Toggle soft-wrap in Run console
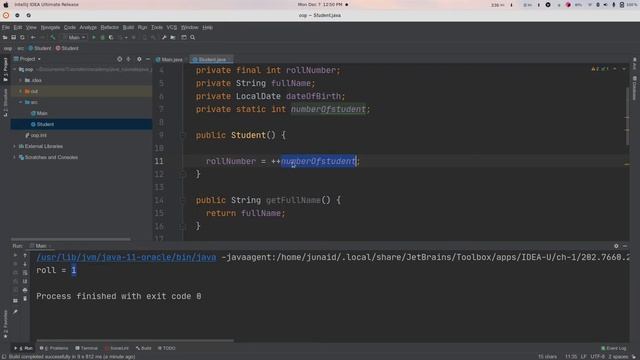This screenshot has height=360, width=640. coord(25,273)
